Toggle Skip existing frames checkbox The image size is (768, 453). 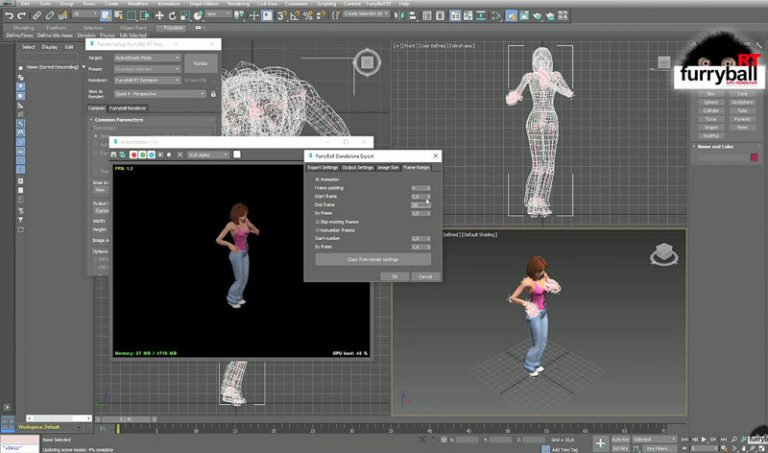(317, 222)
